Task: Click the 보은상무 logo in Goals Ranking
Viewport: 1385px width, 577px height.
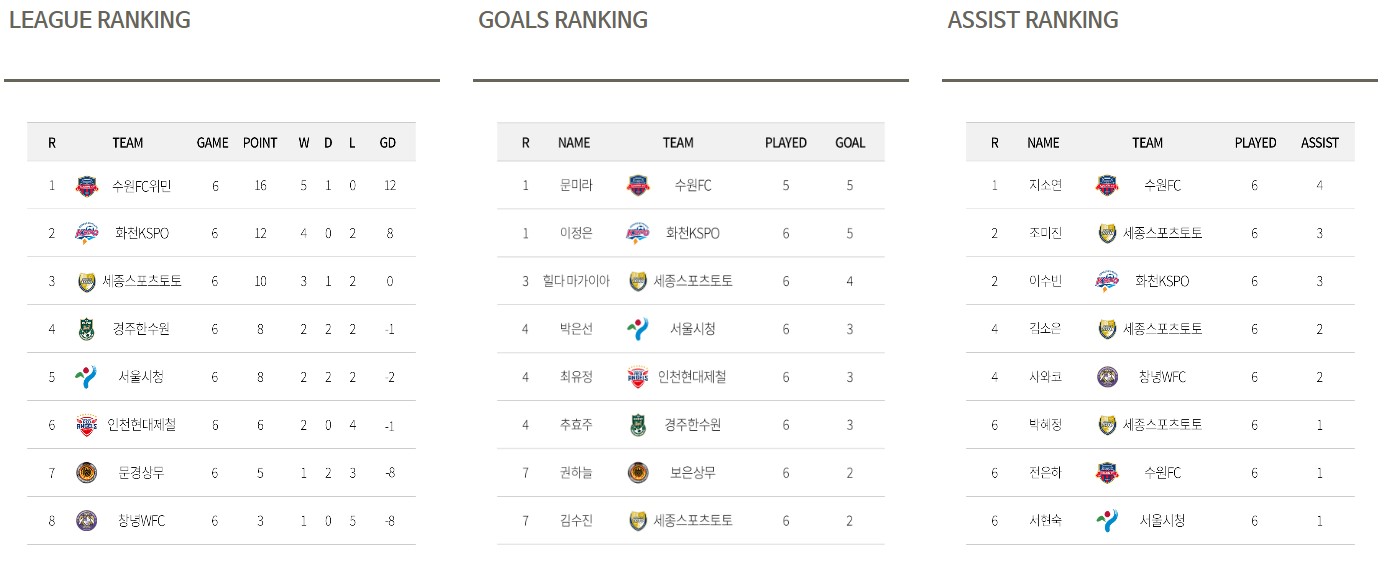Action: point(637,473)
